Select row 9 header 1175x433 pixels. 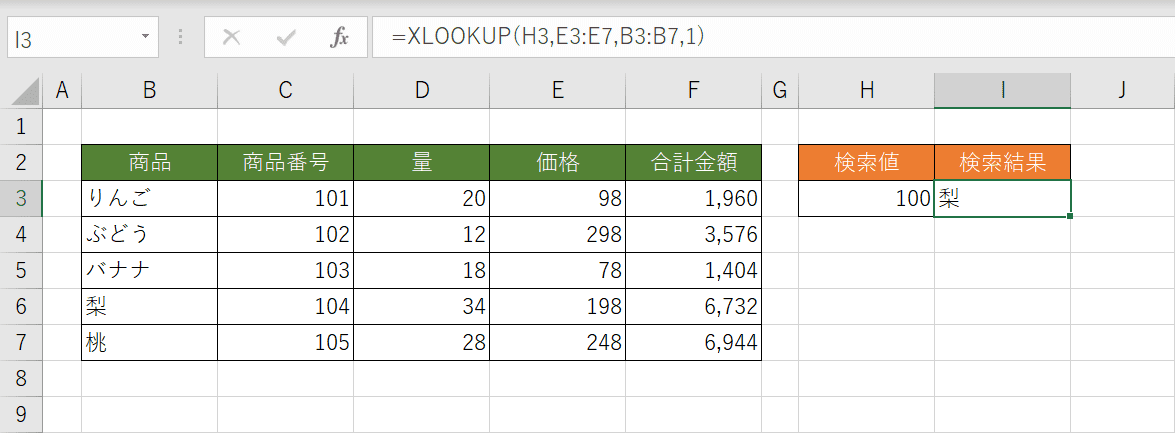(x=21, y=414)
